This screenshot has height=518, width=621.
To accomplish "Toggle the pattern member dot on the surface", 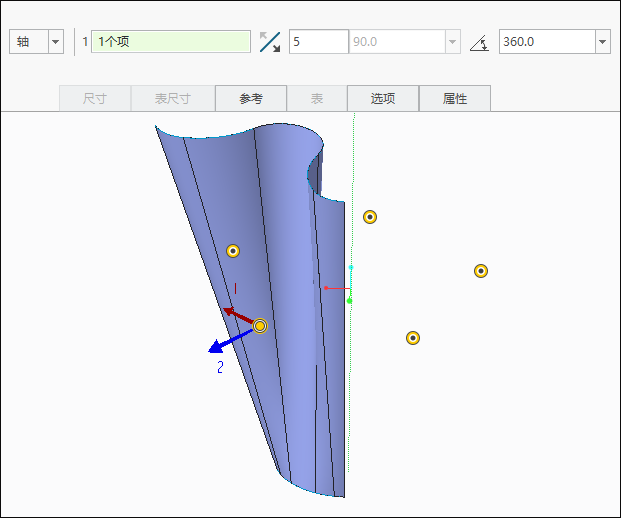I will 233,251.
